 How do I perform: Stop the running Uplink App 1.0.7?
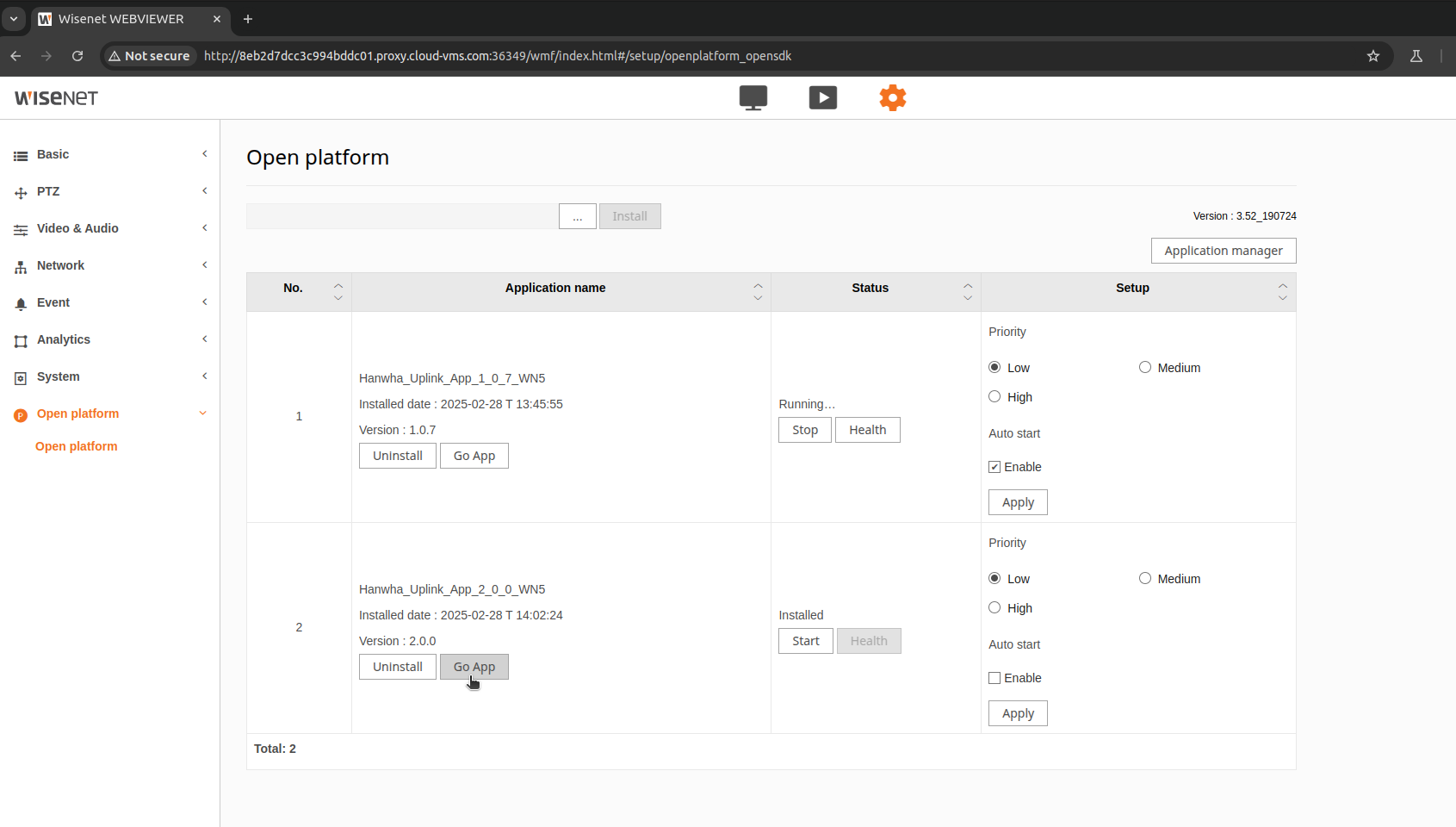click(x=804, y=430)
